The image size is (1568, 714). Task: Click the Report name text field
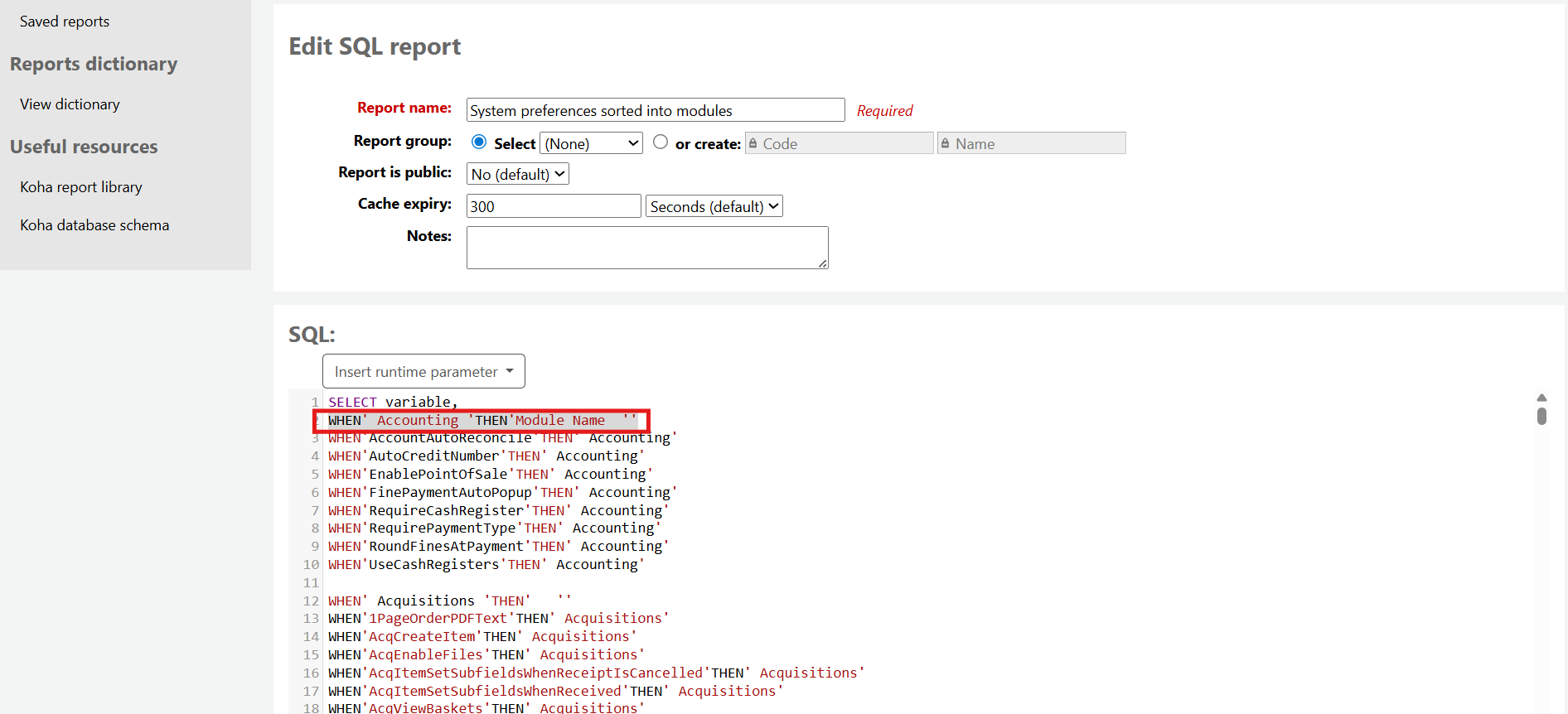655,110
